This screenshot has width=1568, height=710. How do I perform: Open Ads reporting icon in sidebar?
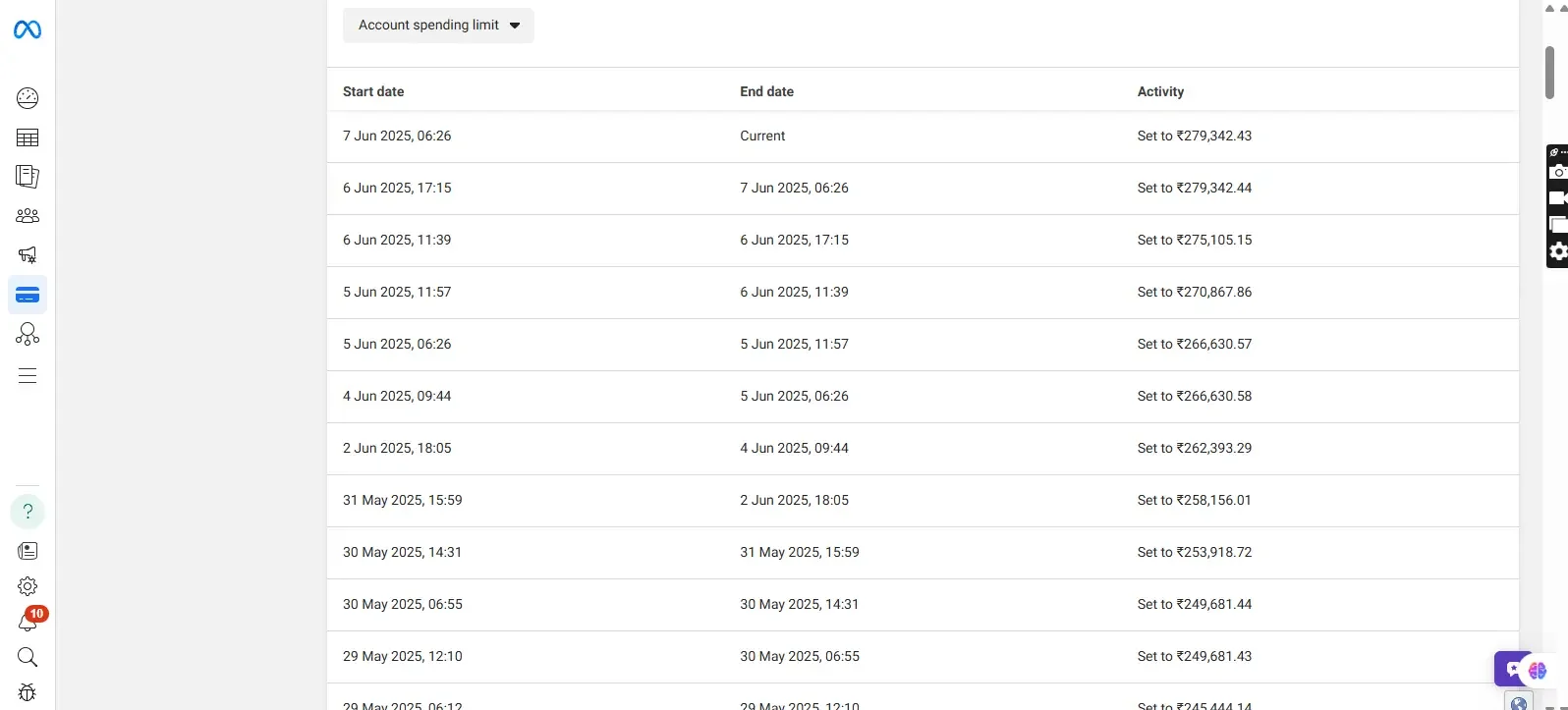click(x=28, y=177)
